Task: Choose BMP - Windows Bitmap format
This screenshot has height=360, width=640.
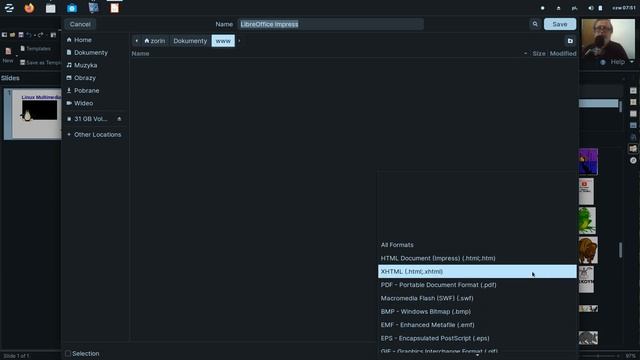Action: coord(477,311)
